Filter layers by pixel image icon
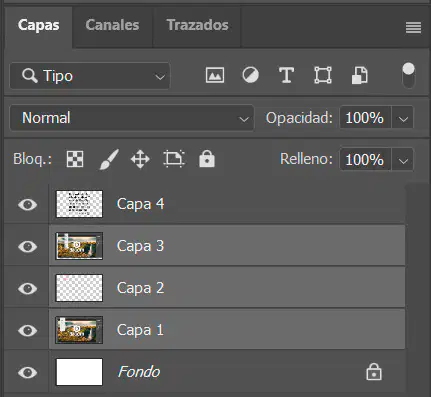 tap(215, 75)
